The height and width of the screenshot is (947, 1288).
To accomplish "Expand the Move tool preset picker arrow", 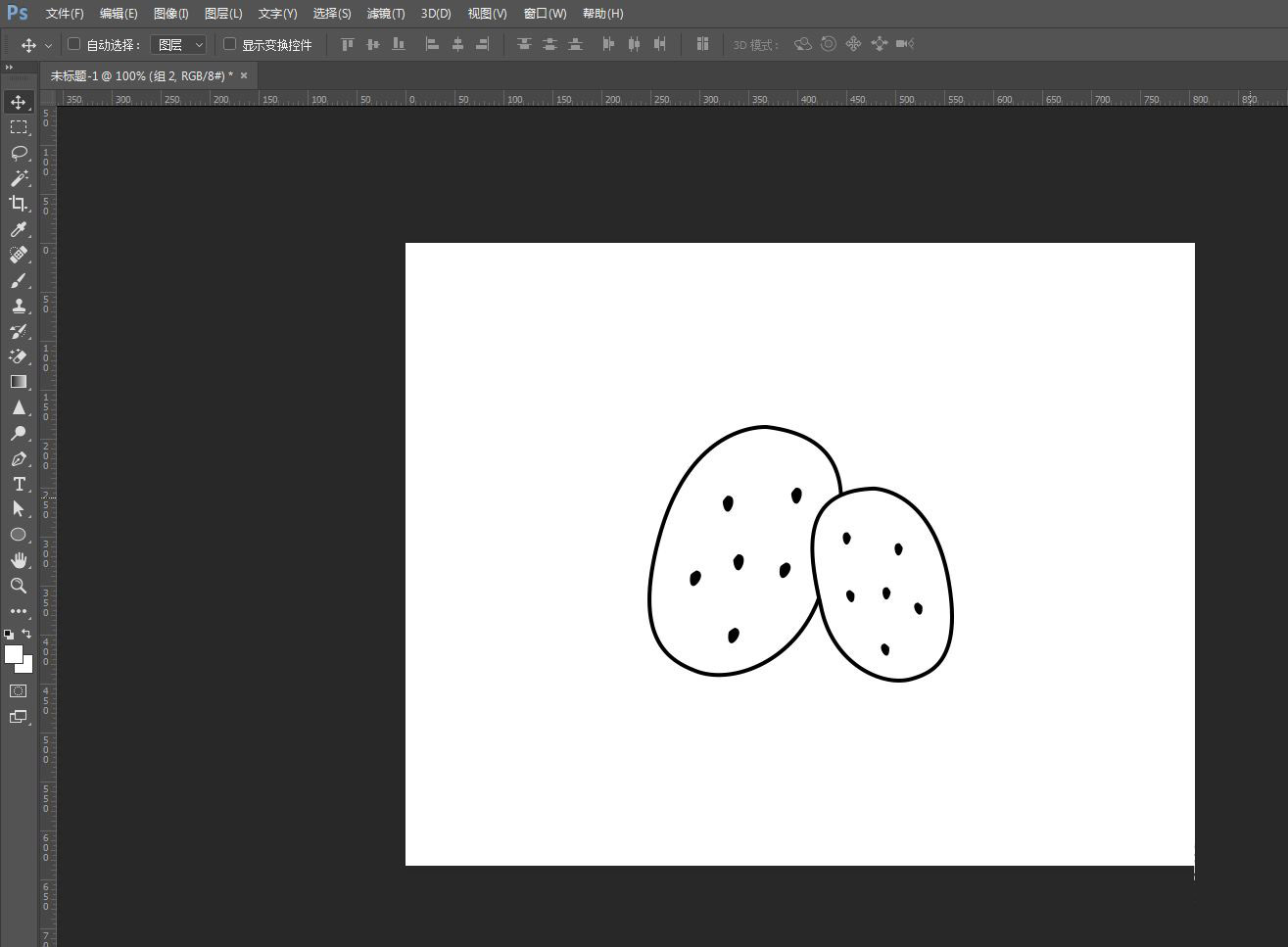I will coord(48,45).
